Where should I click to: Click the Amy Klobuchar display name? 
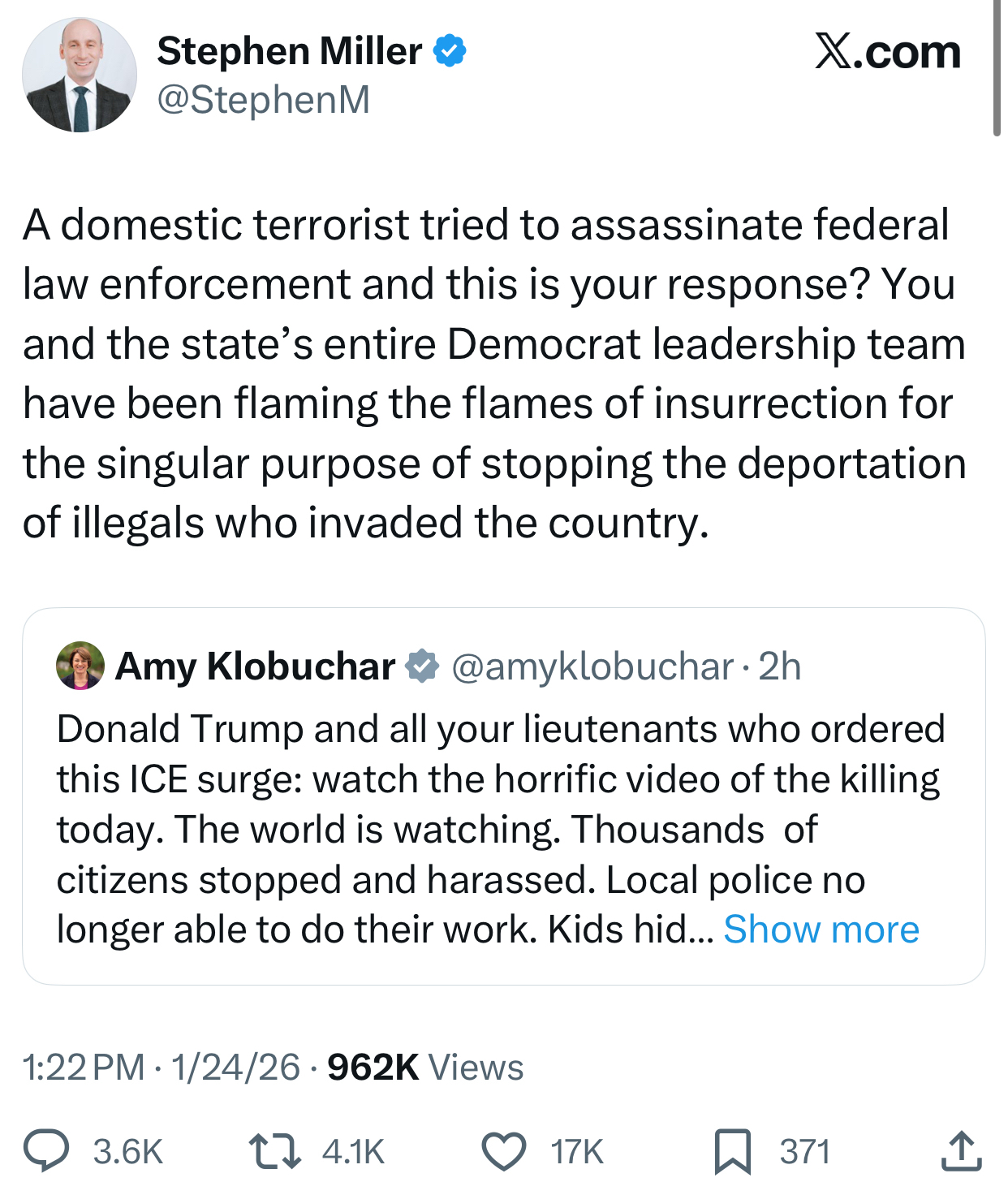(x=255, y=666)
